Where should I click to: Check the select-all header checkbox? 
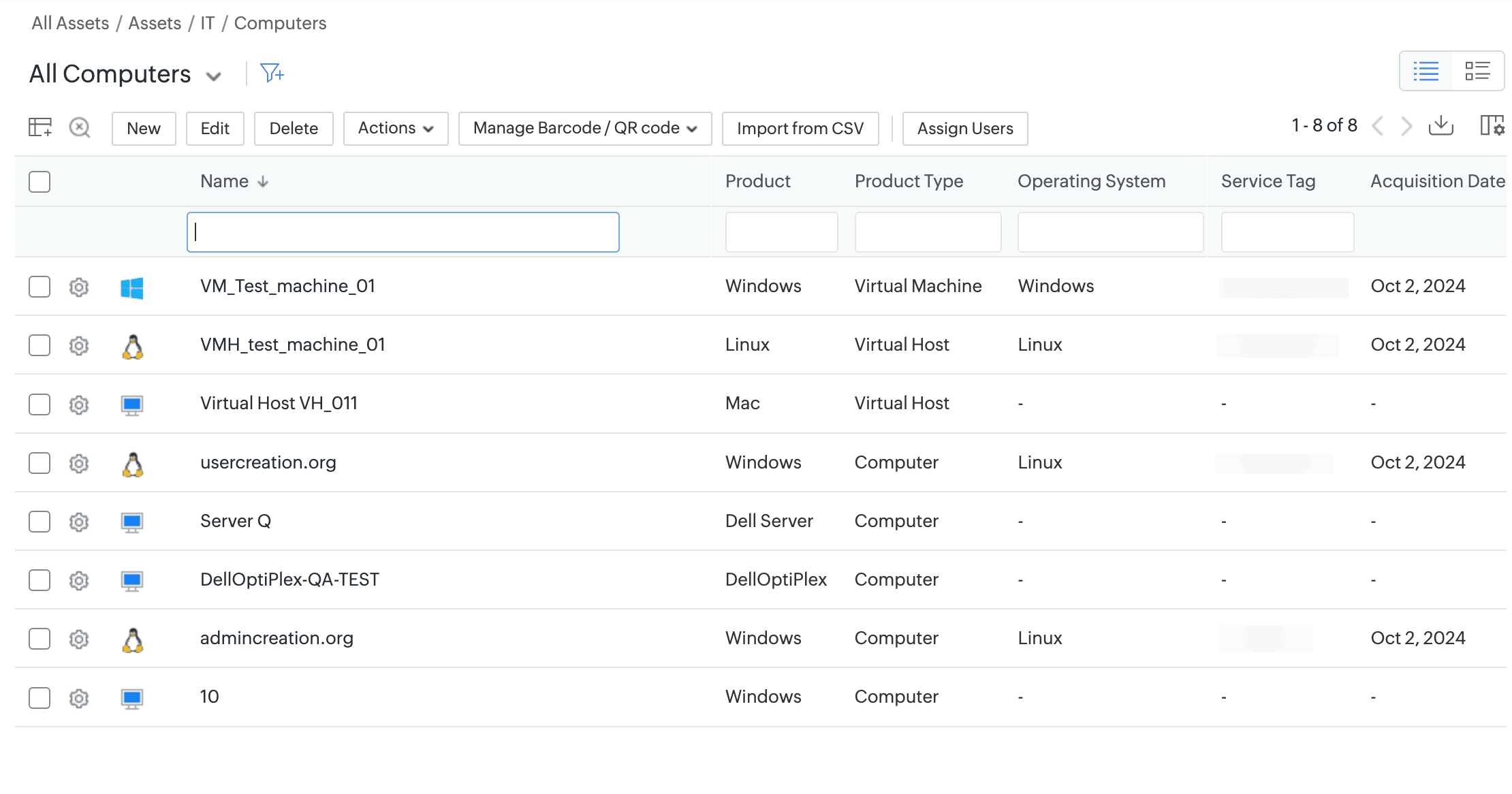pyautogui.click(x=40, y=182)
